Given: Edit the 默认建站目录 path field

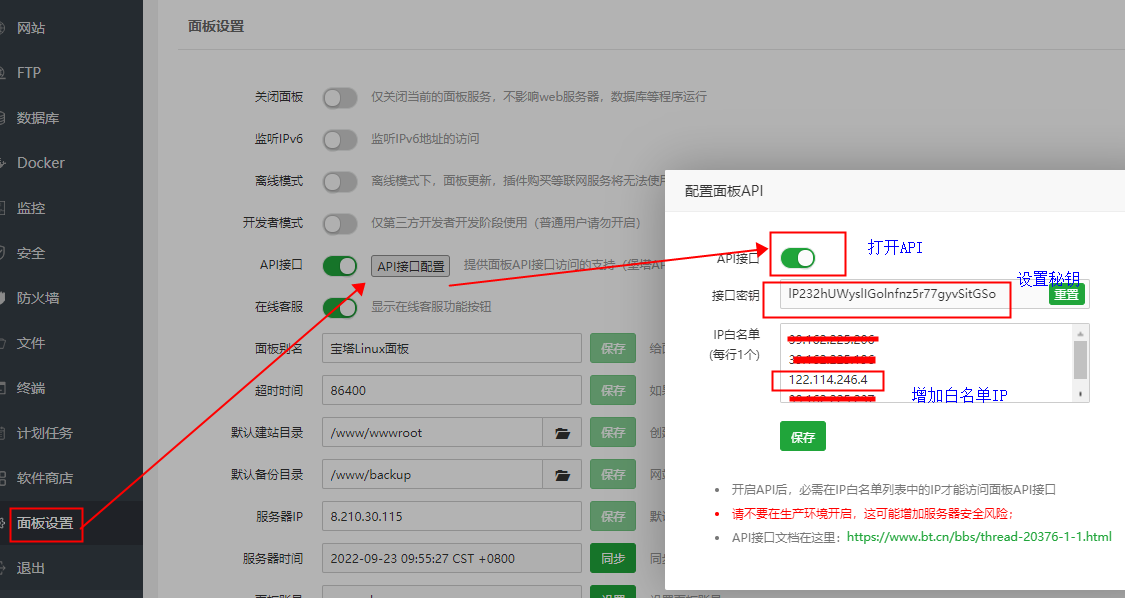Looking at the screenshot, I should (432, 432).
